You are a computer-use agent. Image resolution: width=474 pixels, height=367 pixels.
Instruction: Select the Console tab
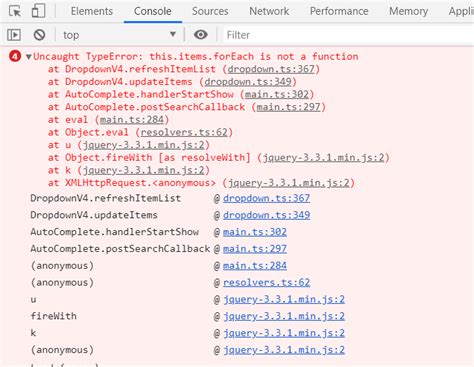(153, 11)
